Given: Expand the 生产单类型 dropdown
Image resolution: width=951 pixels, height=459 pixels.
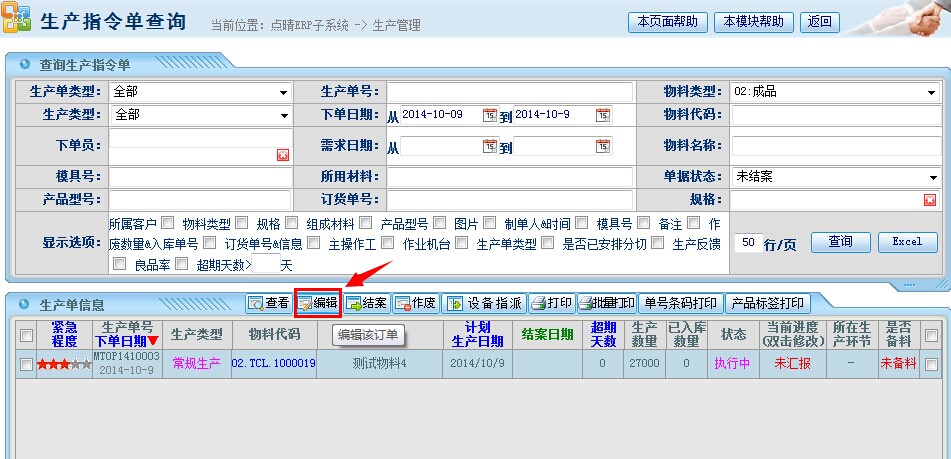Looking at the screenshot, I should (283, 92).
